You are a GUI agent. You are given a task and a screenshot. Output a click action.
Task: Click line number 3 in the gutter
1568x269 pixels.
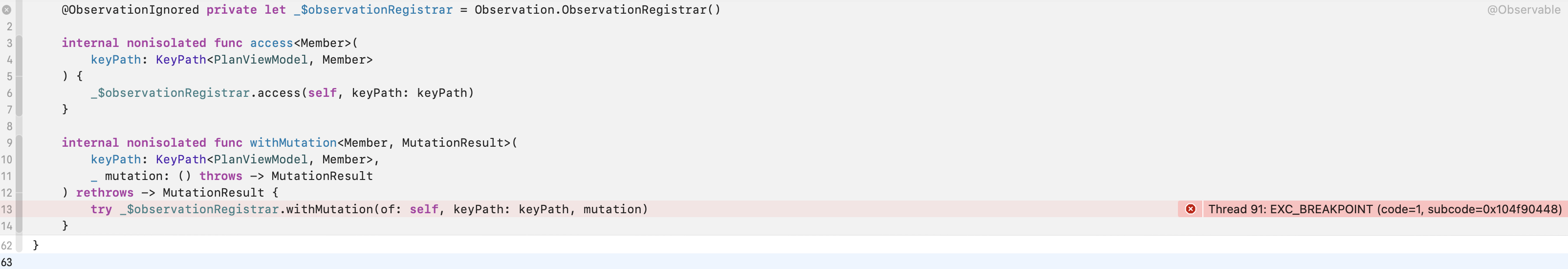click(9, 43)
